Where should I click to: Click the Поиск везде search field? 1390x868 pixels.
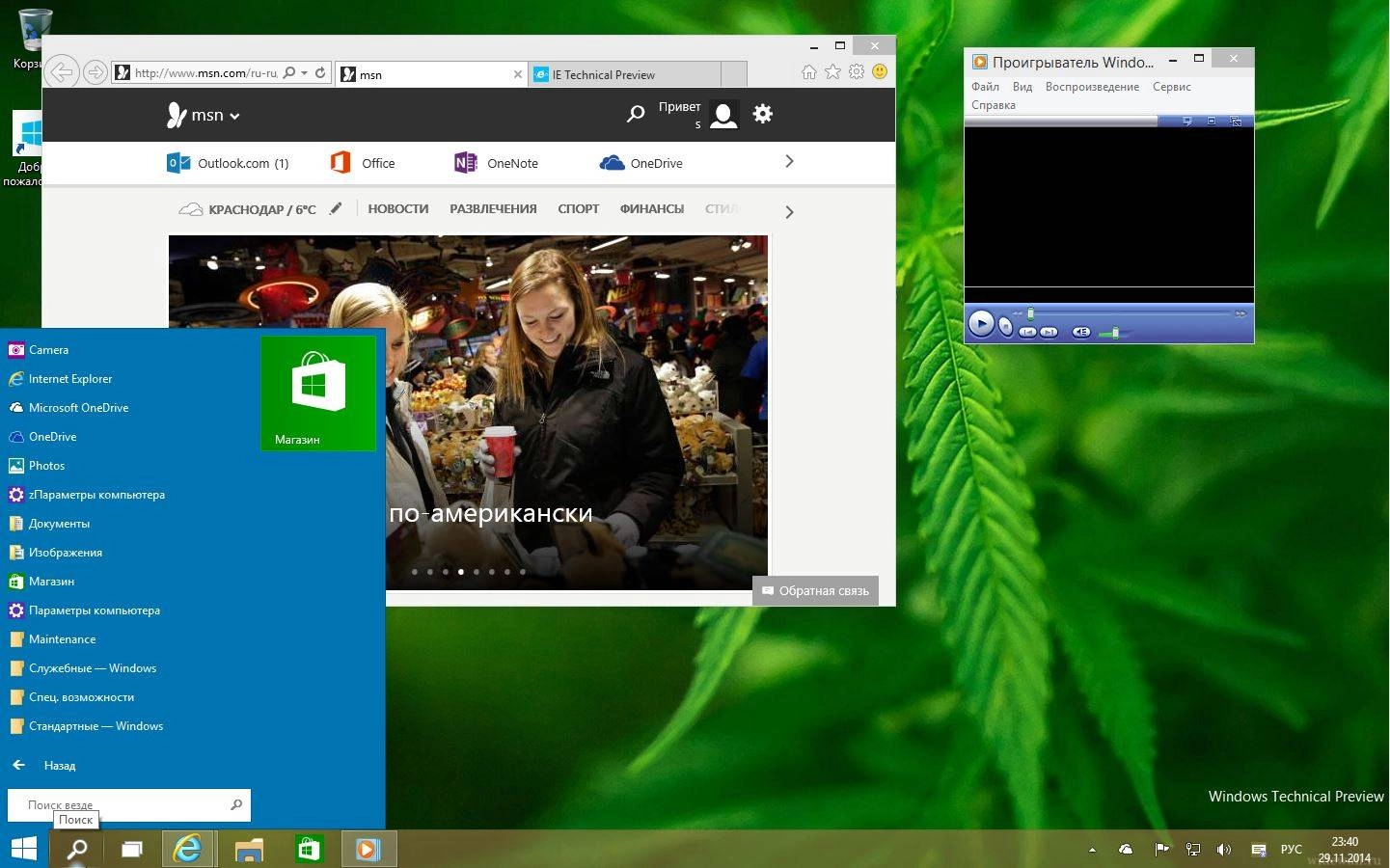point(129,804)
